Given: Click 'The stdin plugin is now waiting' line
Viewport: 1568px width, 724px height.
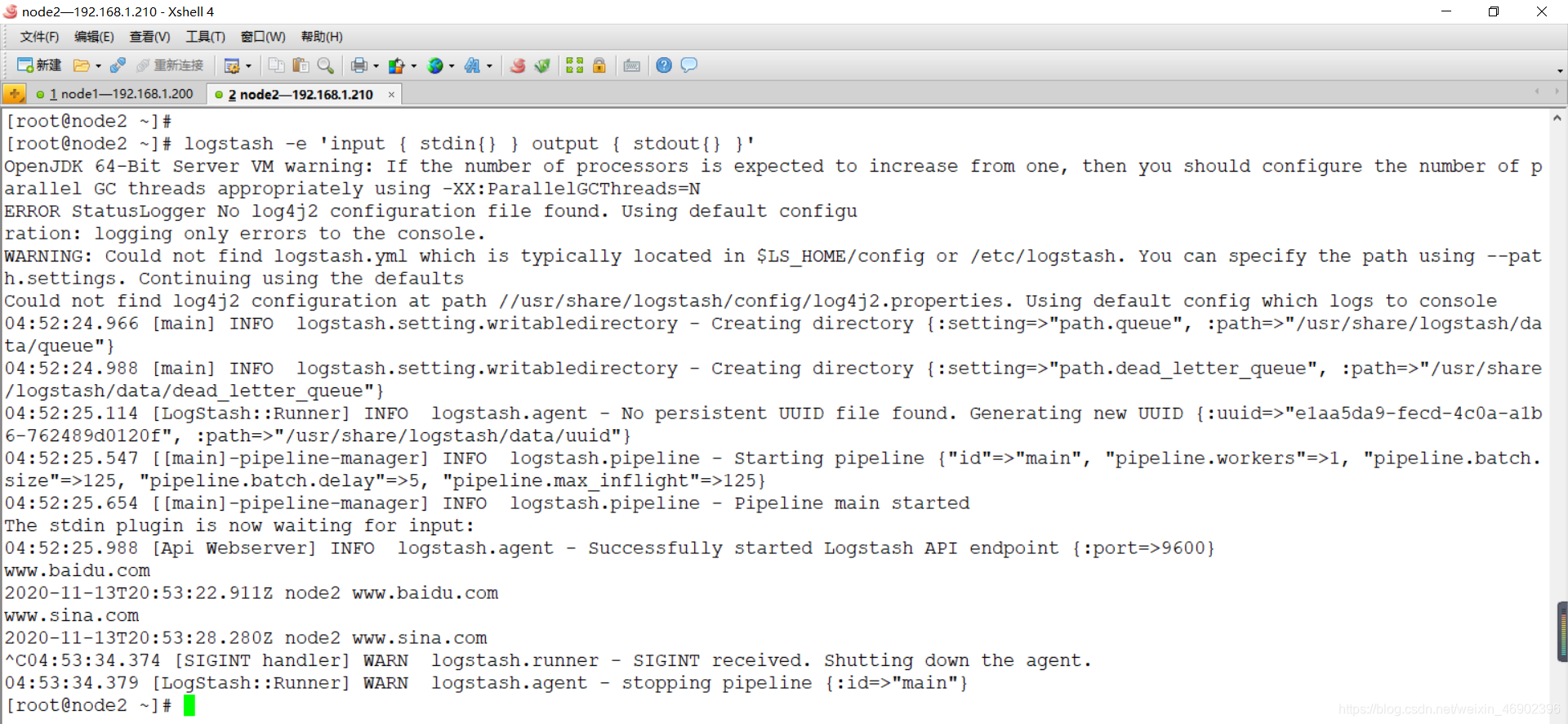Looking at the screenshot, I should pyautogui.click(x=239, y=525).
